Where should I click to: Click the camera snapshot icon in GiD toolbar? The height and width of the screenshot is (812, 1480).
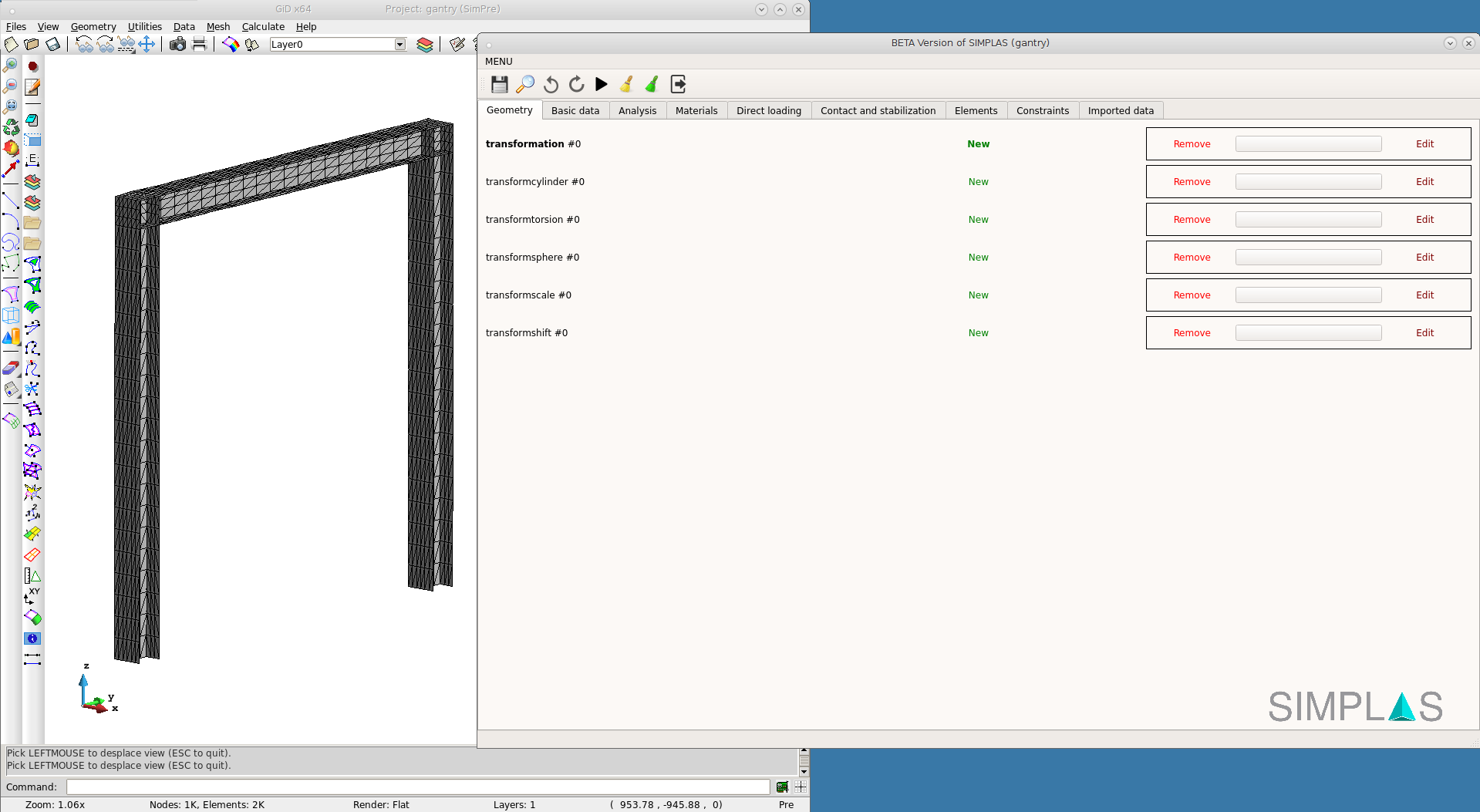pyautogui.click(x=177, y=44)
